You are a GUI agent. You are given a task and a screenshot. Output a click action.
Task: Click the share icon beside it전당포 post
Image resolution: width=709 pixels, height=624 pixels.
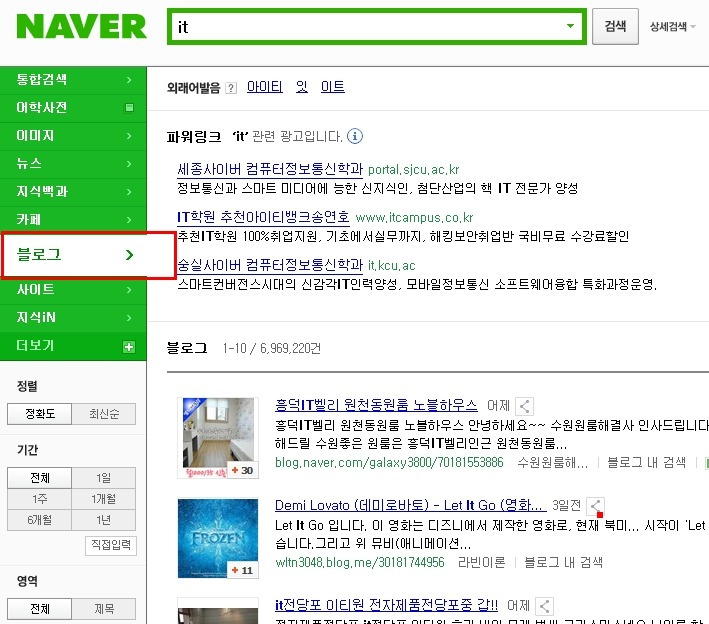pos(544,606)
